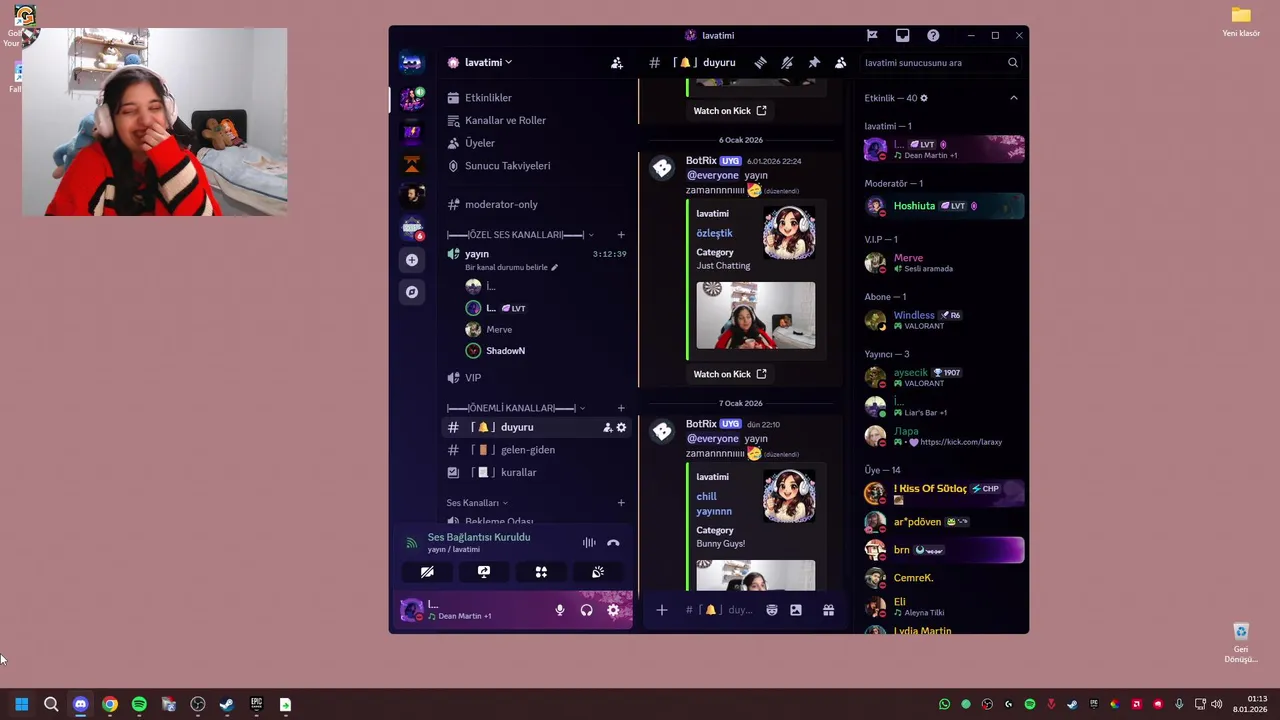
Task: Open pinned messages pin icon
Action: coord(814,62)
